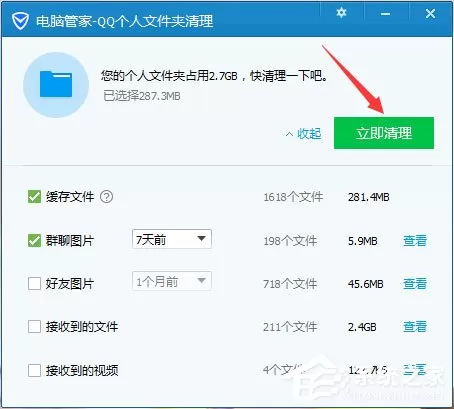The height and width of the screenshot is (409, 454).
Task: Uncheck the 缓存文件 checkbox
Action: [34, 197]
